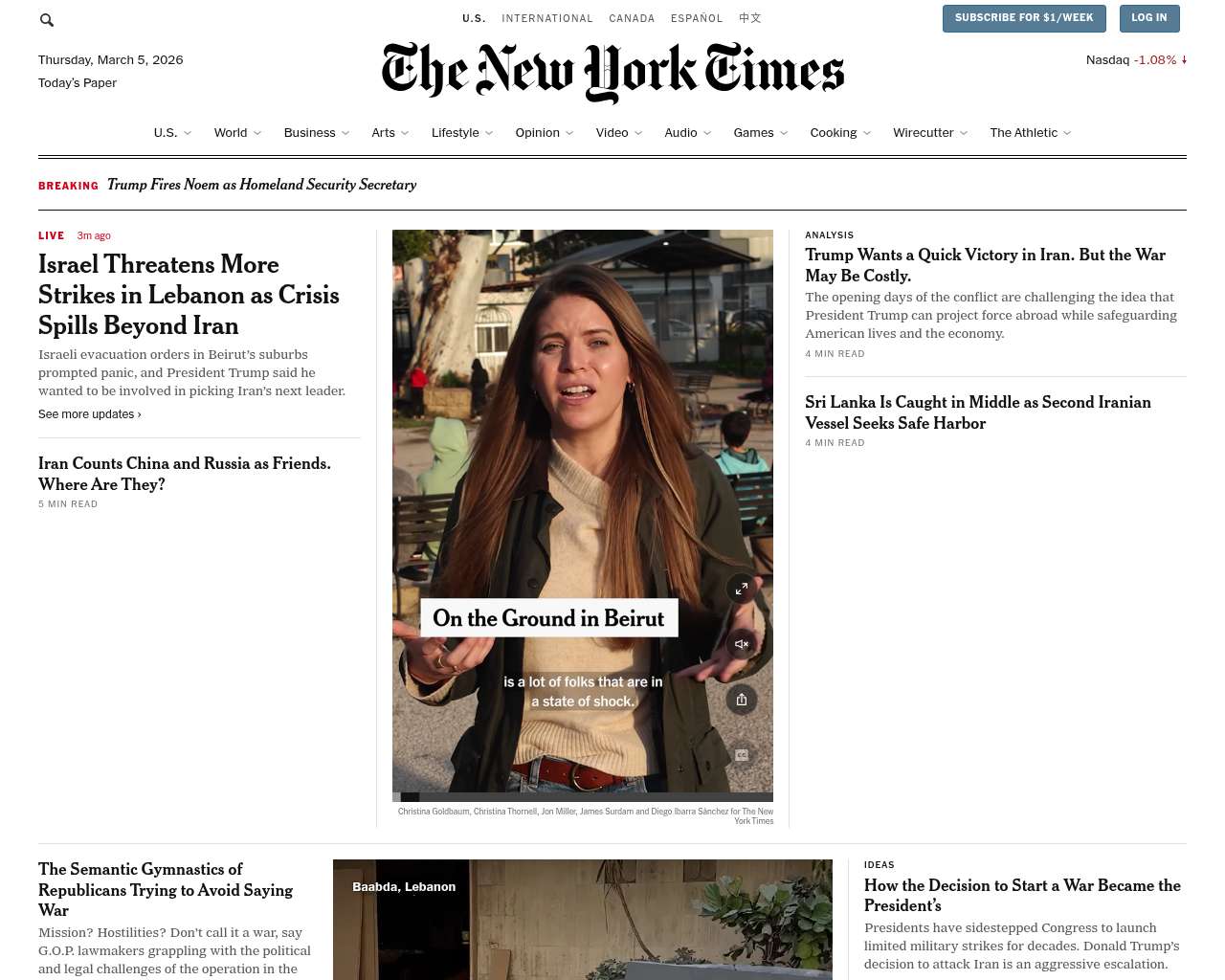Expand The Athletic dropdown chevron
The image size is (1225, 980).
coord(1067,133)
